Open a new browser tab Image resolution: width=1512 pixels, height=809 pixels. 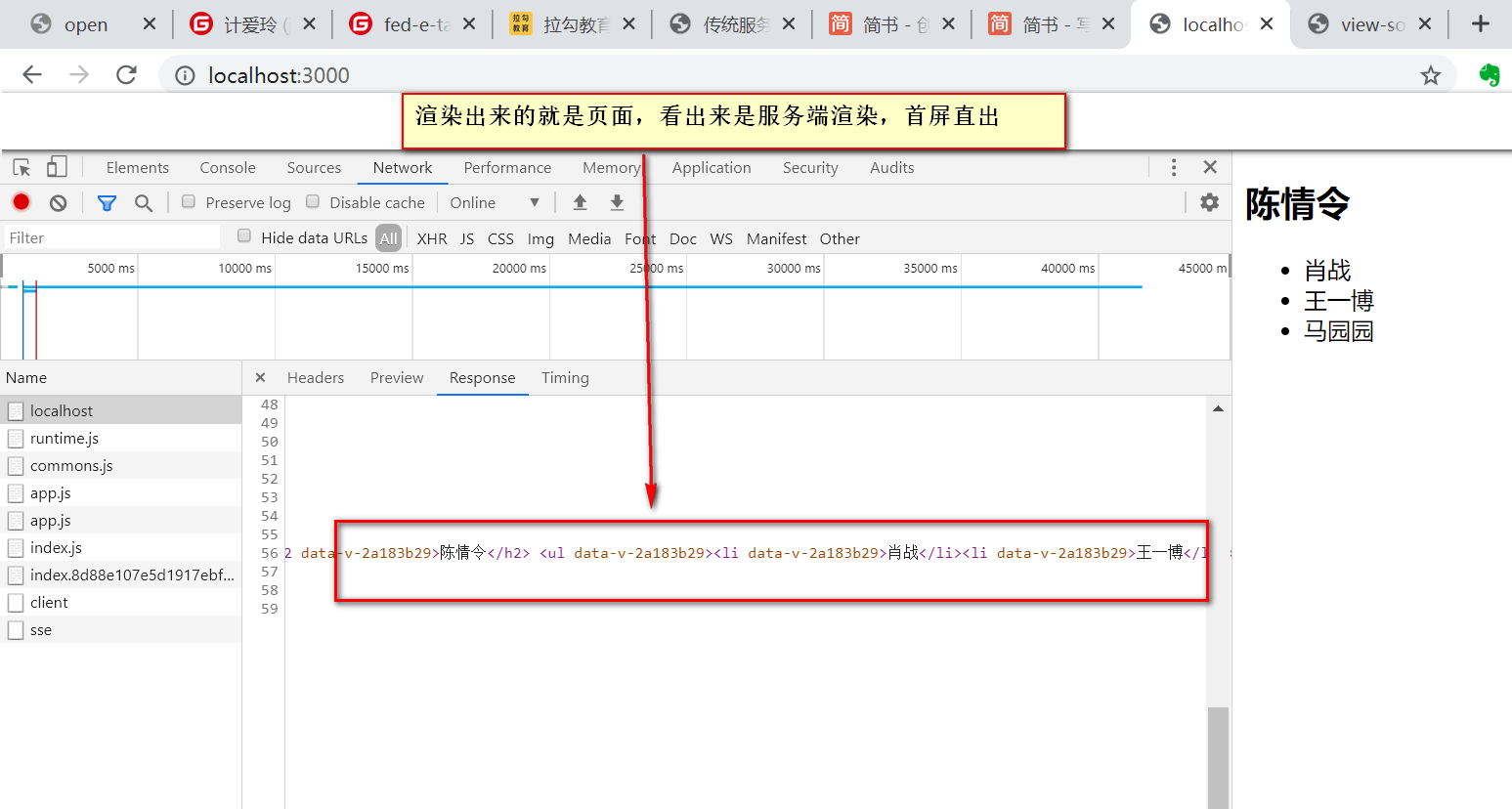pyautogui.click(x=1481, y=23)
